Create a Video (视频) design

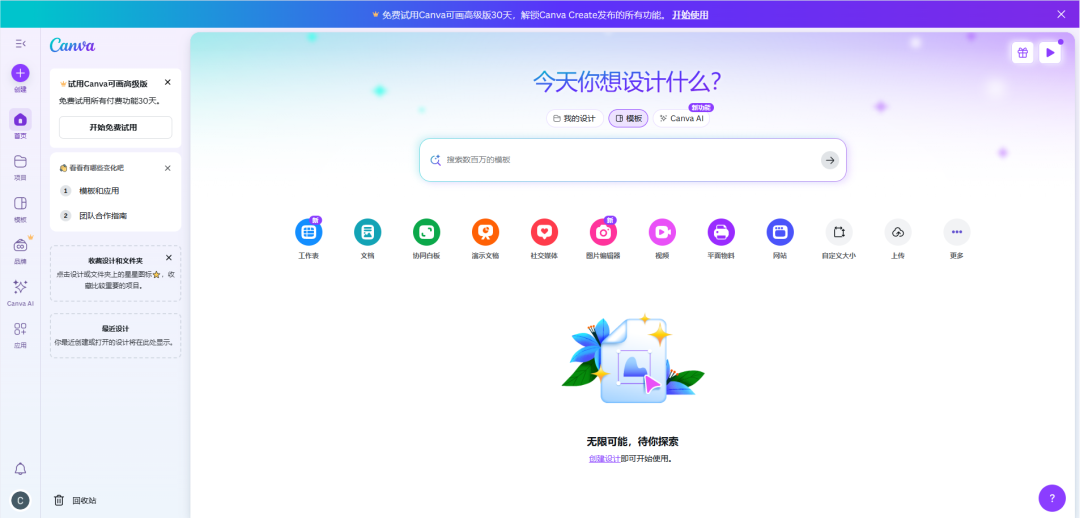[662, 232]
